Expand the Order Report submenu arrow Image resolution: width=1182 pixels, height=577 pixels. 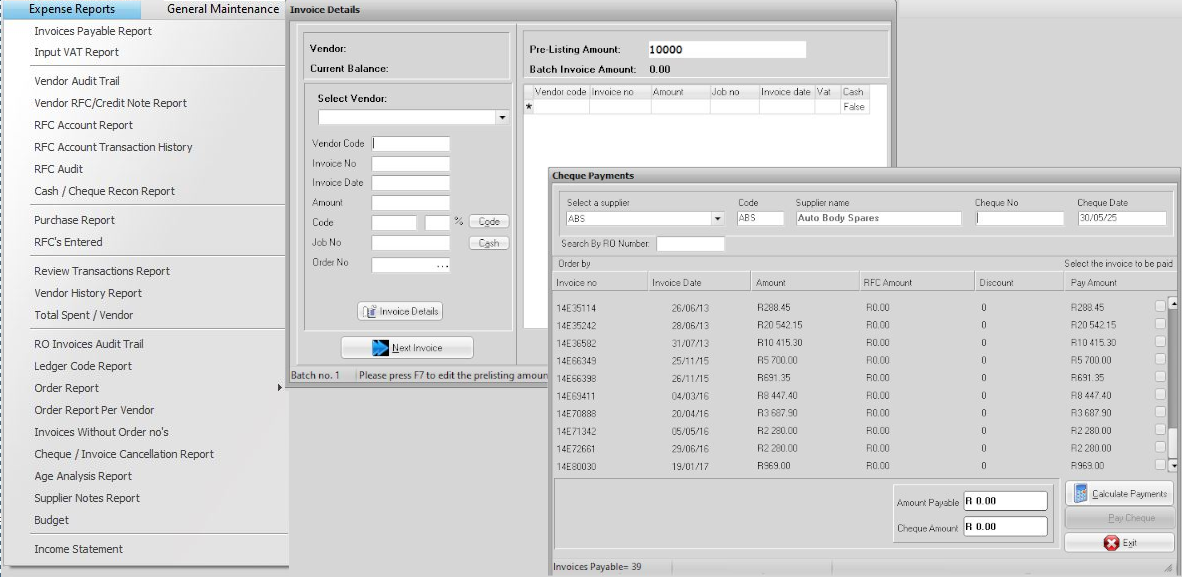(280, 388)
